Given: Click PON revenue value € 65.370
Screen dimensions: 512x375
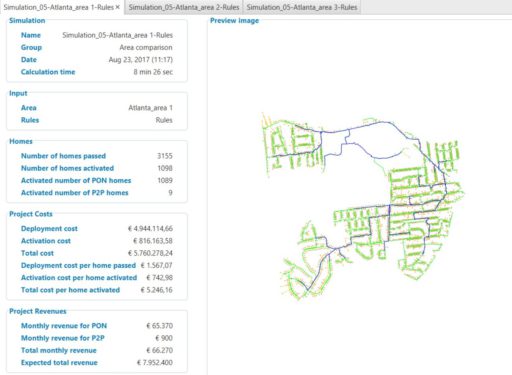Looking at the screenshot, I should 159,326.
